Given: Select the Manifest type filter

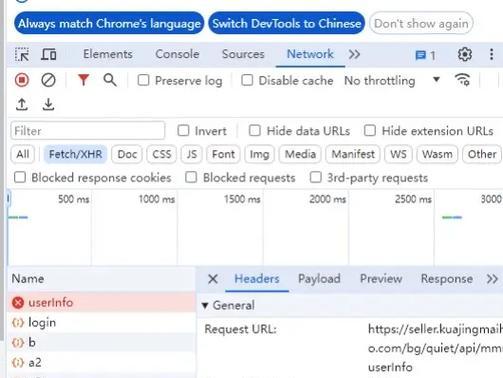Looking at the screenshot, I should 353,154.
